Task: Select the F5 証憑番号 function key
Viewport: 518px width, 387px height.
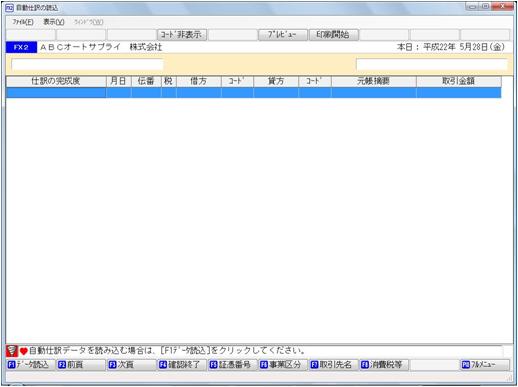Action: pos(233,365)
